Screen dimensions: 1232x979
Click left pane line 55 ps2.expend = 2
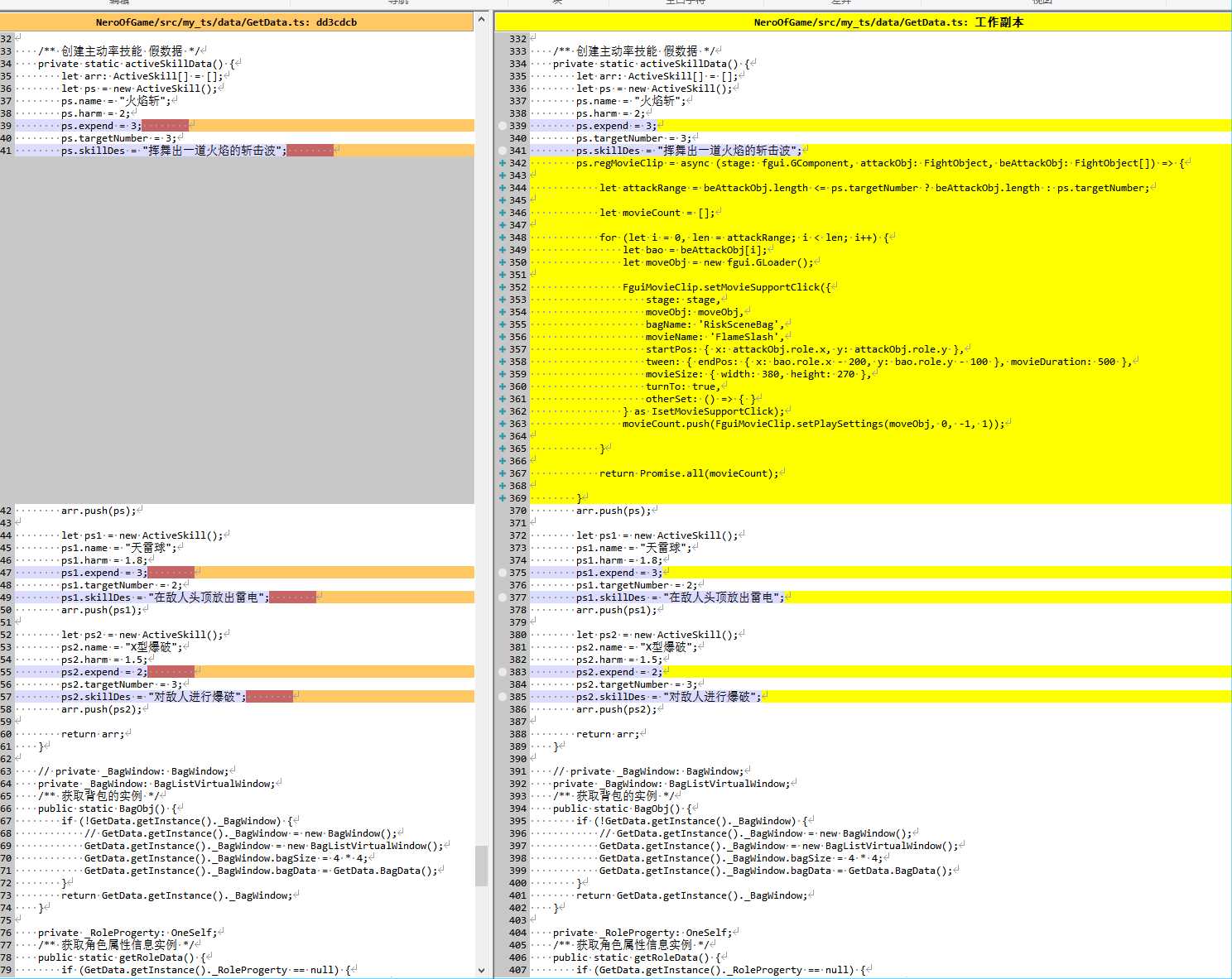(244, 672)
